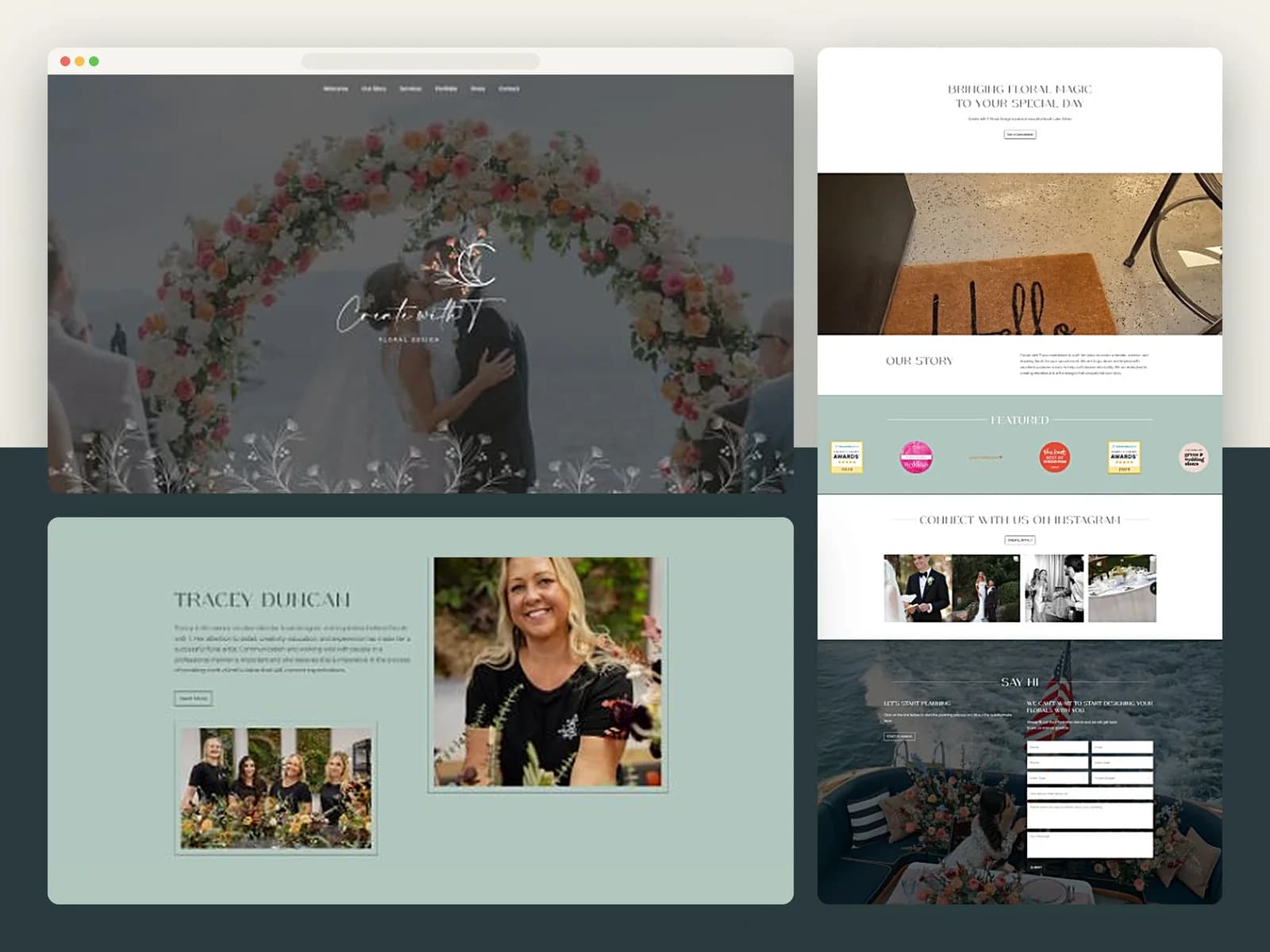Click the Phone field in the contact form
The image size is (1270, 952).
tap(1057, 762)
